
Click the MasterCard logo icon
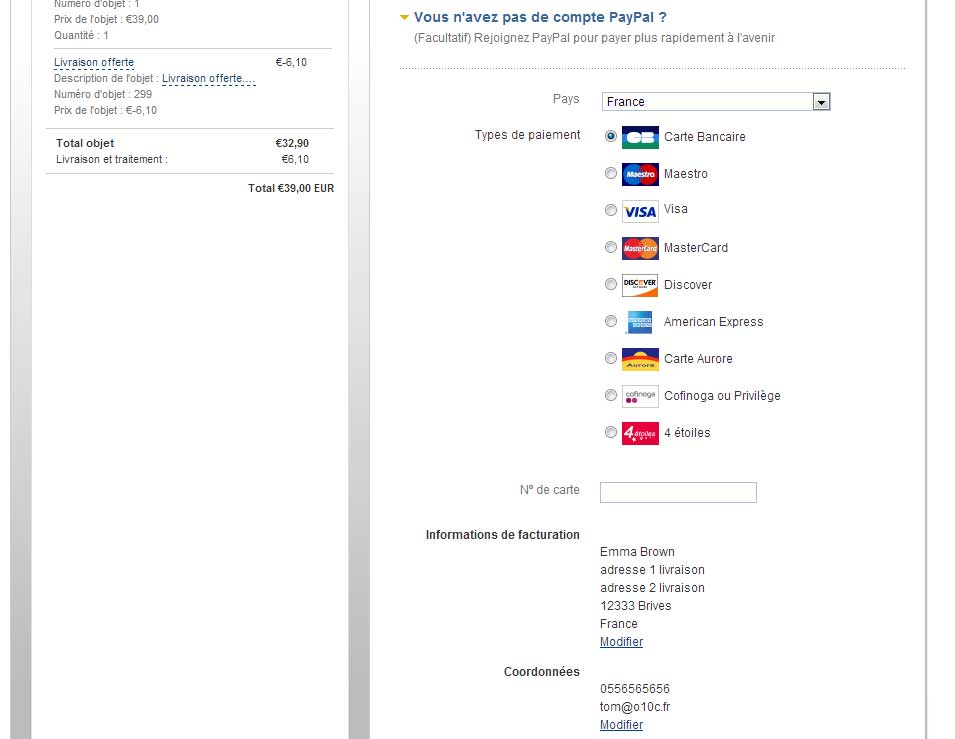tap(640, 248)
